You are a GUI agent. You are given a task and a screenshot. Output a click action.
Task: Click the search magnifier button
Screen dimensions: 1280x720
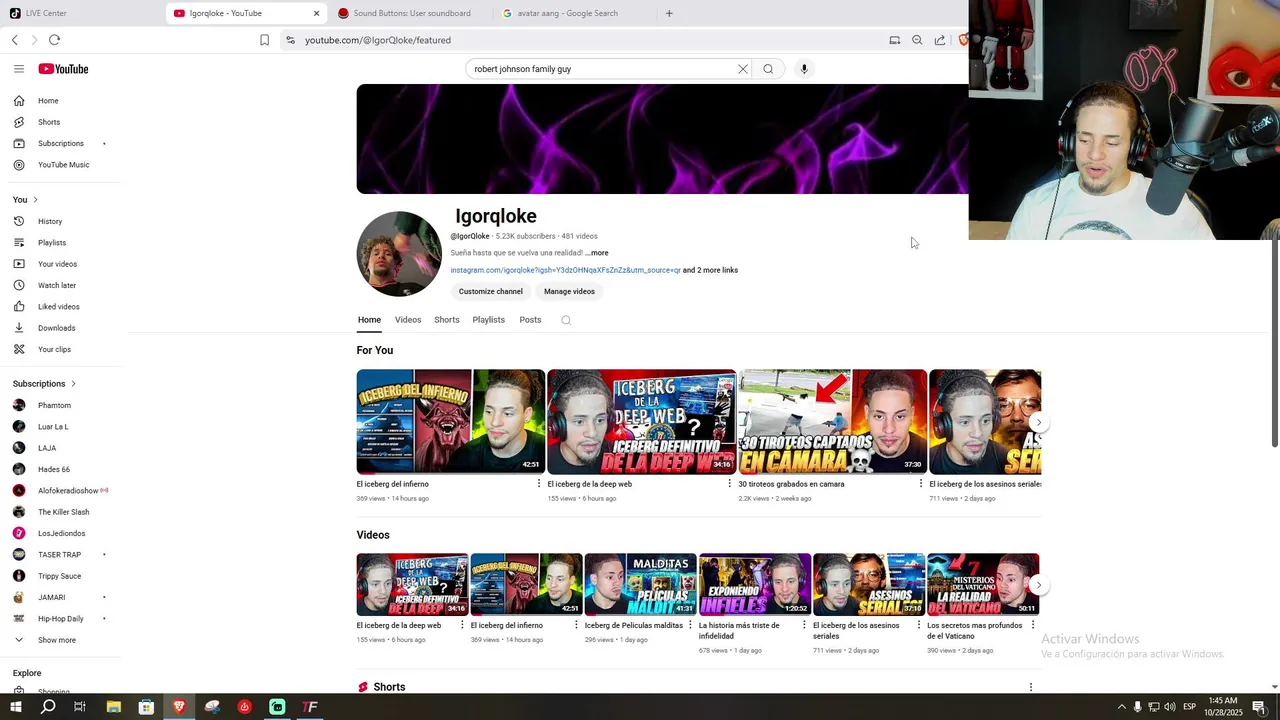768,69
